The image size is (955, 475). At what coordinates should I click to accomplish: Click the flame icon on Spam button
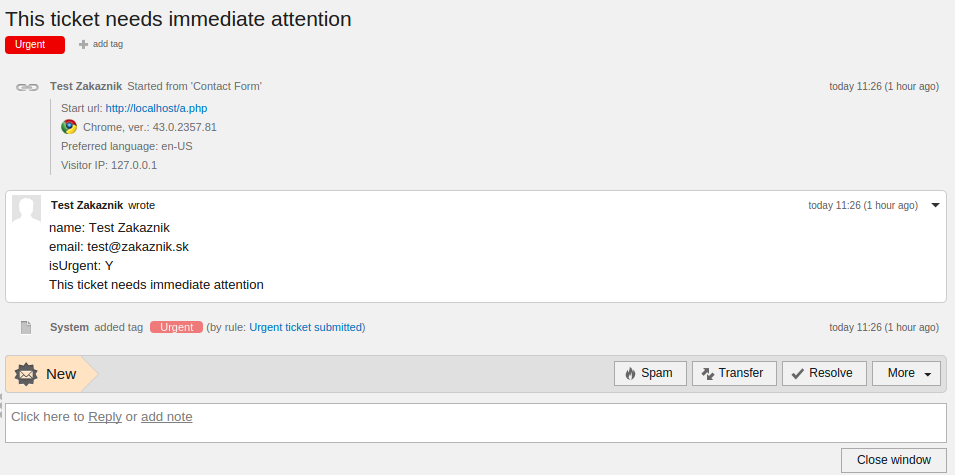click(x=630, y=374)
